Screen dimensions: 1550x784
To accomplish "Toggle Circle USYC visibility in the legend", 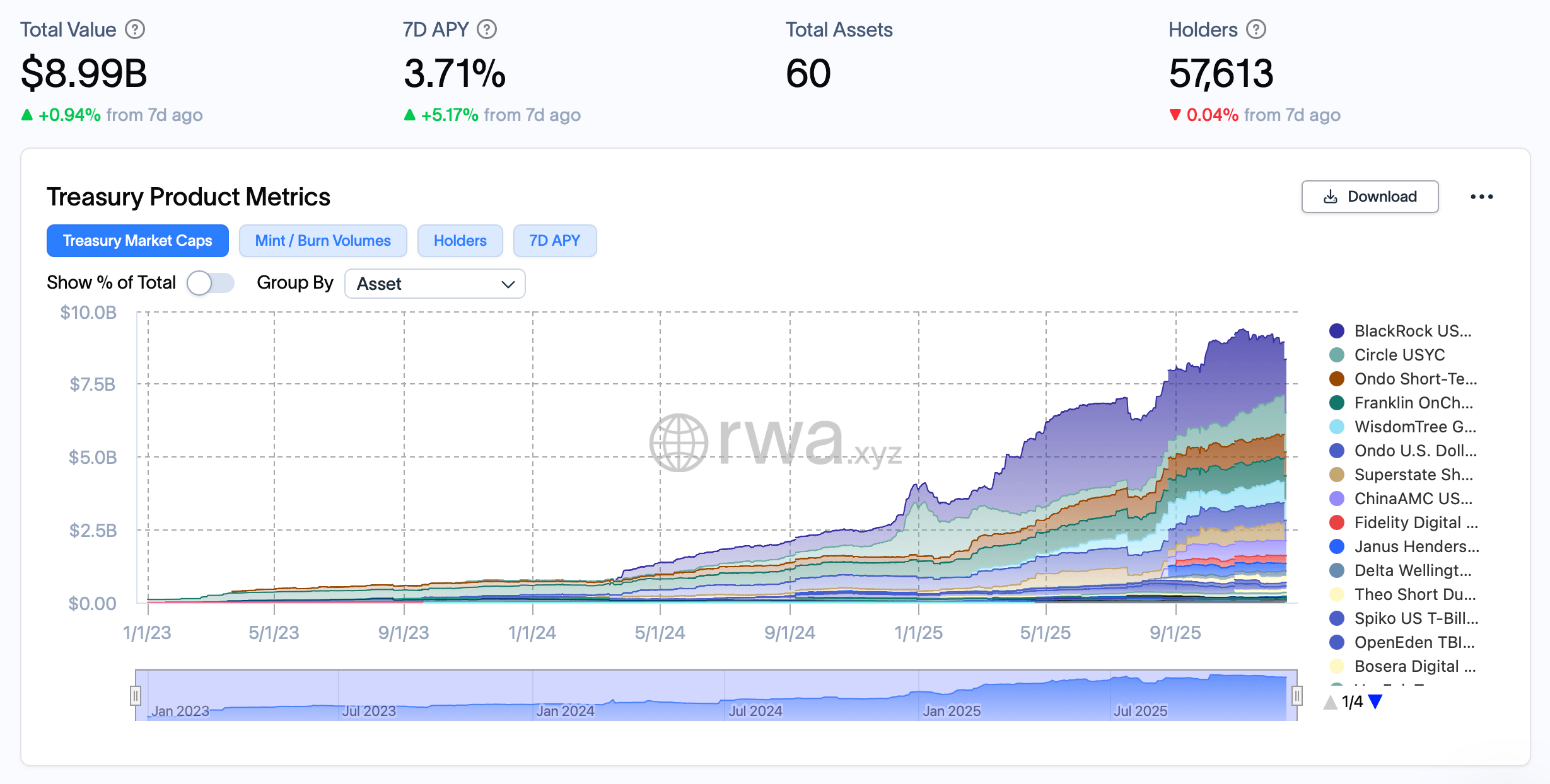I will click(x=1399, y=355).
